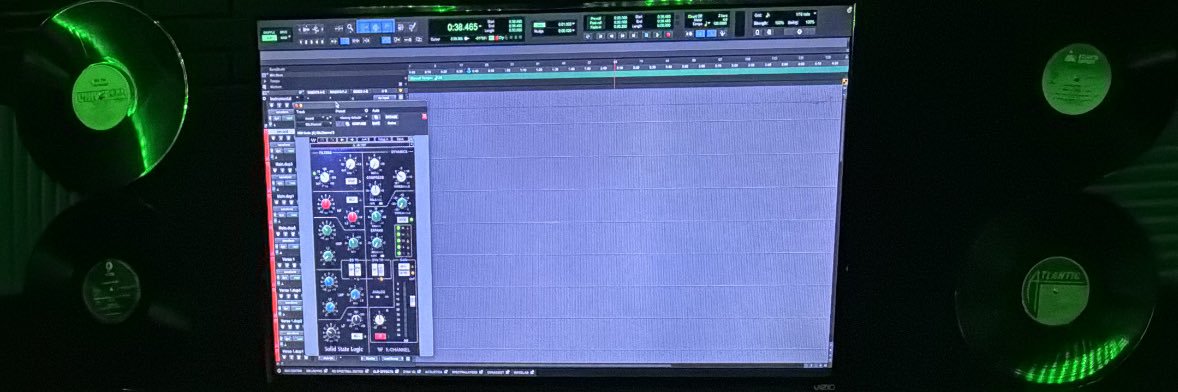Viewport: 1178px width, 392px height.
Task: Open the SSLChannel plugin selector dropdown
Action: (314, 124)
